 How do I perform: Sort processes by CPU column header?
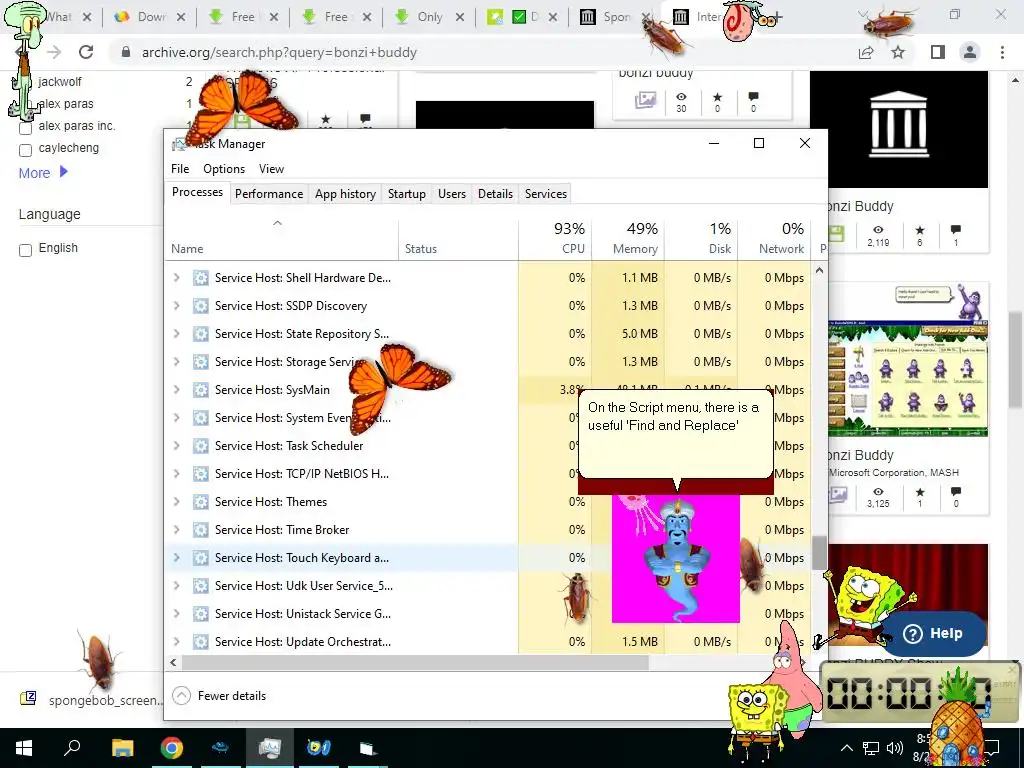pyautogui.click(x=555, y=239)
